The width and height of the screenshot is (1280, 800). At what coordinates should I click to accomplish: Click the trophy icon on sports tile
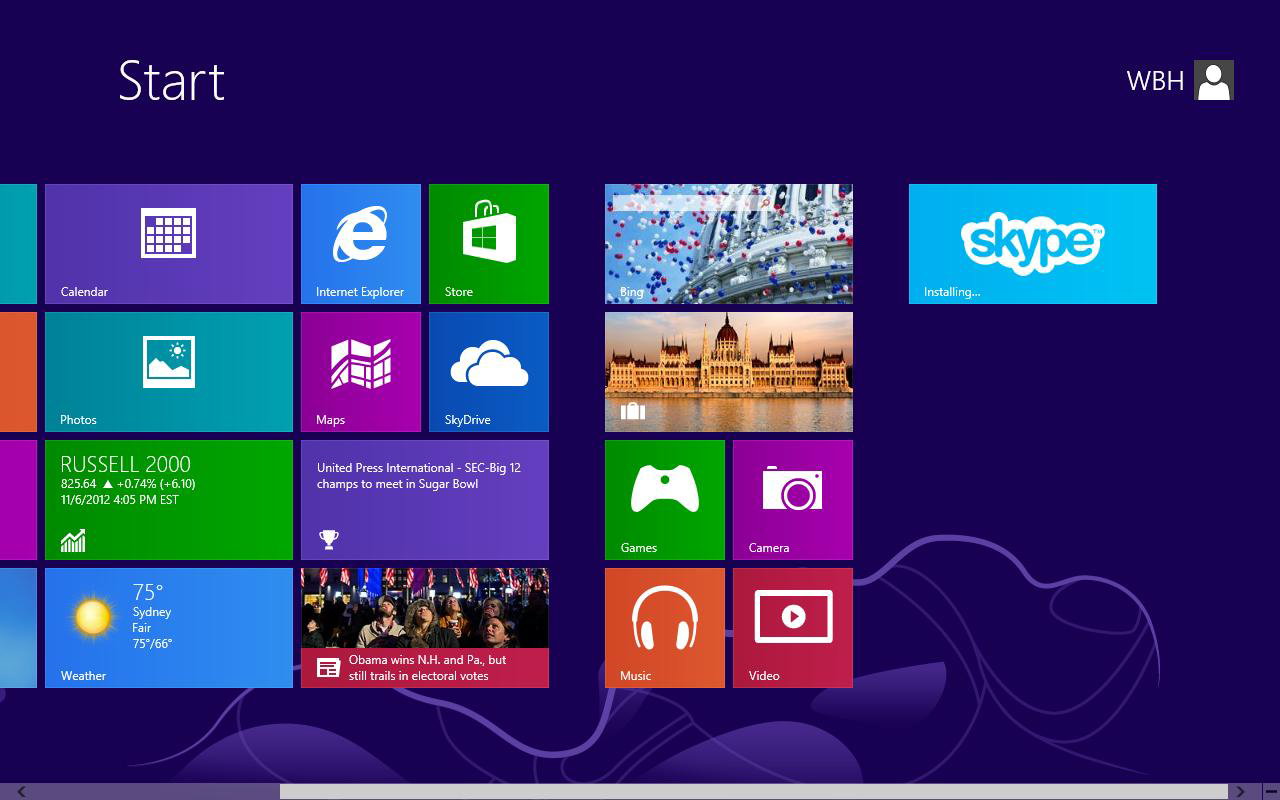[x=328, y=540]
